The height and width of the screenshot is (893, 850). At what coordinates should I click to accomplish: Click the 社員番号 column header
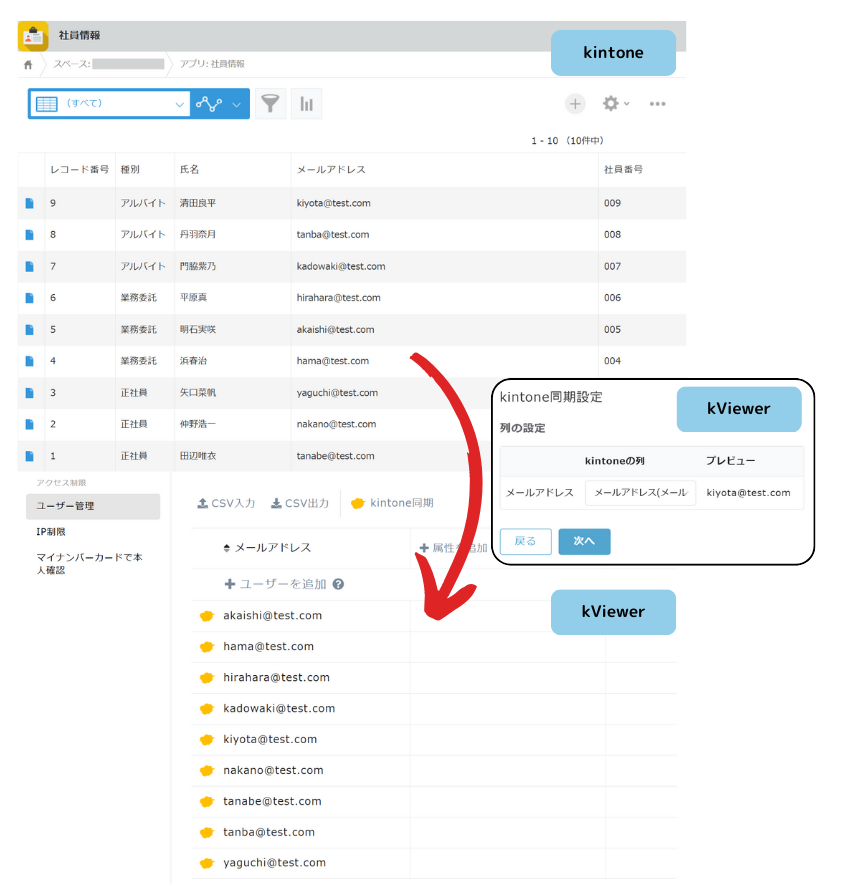pos(623,170)
